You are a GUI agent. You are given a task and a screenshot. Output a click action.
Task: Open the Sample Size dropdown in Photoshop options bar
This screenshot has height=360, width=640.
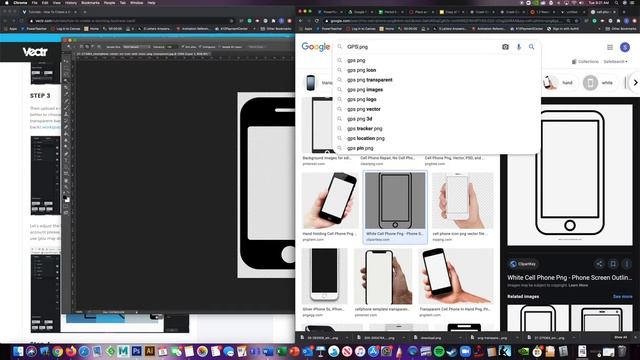(136, 47)
